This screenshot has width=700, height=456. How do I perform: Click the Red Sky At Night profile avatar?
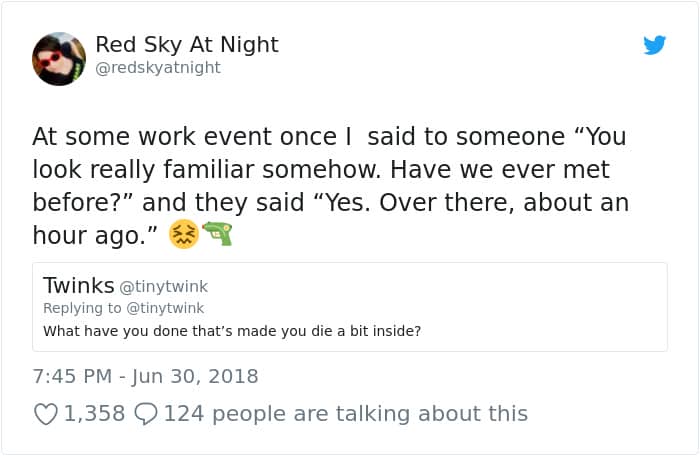pyautogui.click(x=59, y=58)
